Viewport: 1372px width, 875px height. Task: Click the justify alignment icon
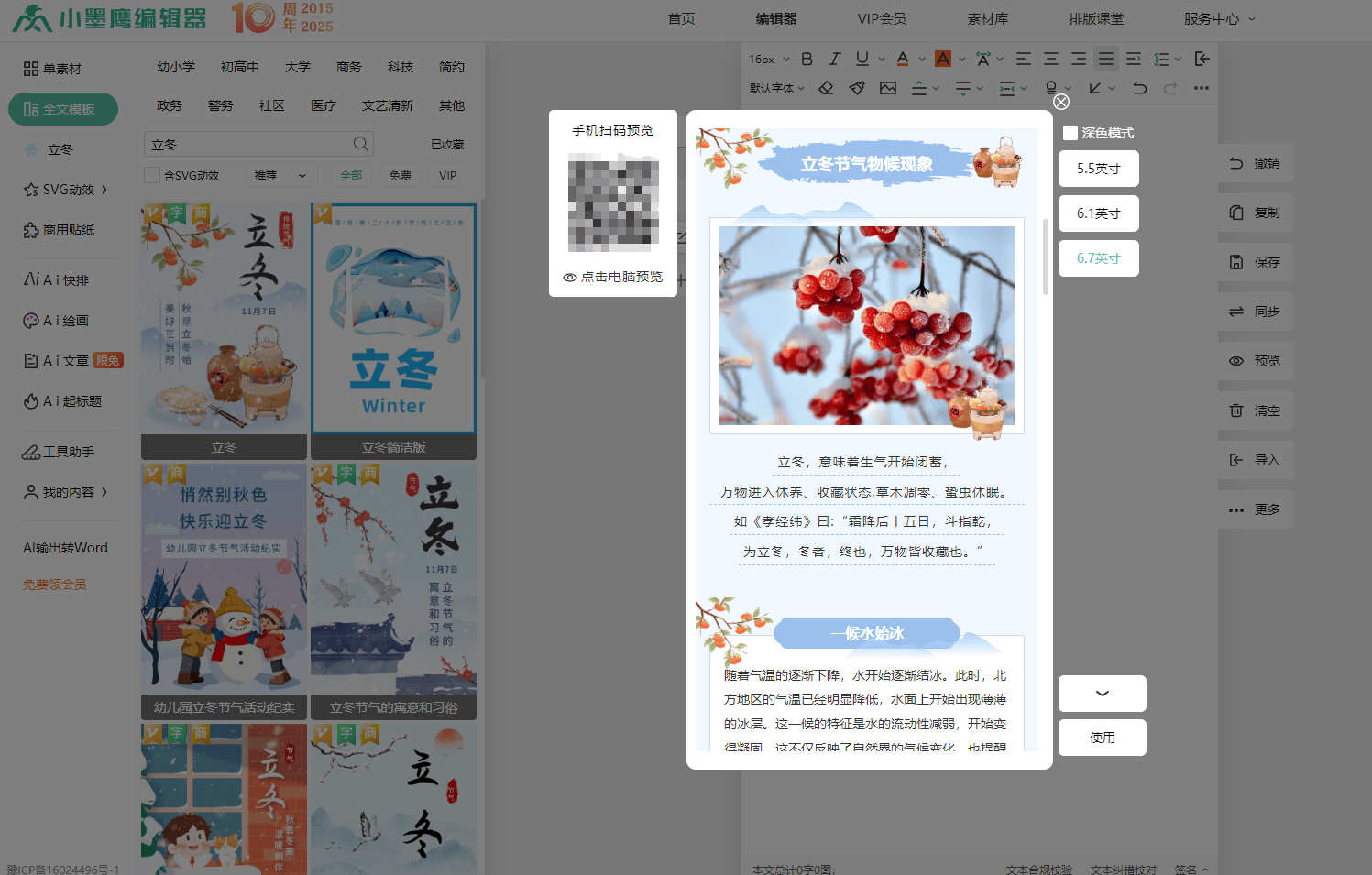[1106, 59]
